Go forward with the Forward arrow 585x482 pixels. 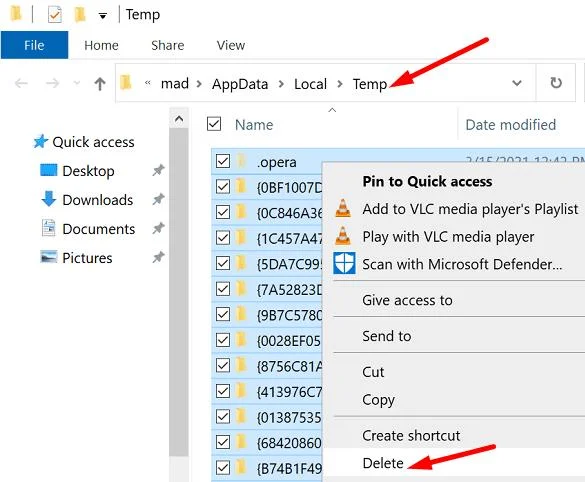52,83
